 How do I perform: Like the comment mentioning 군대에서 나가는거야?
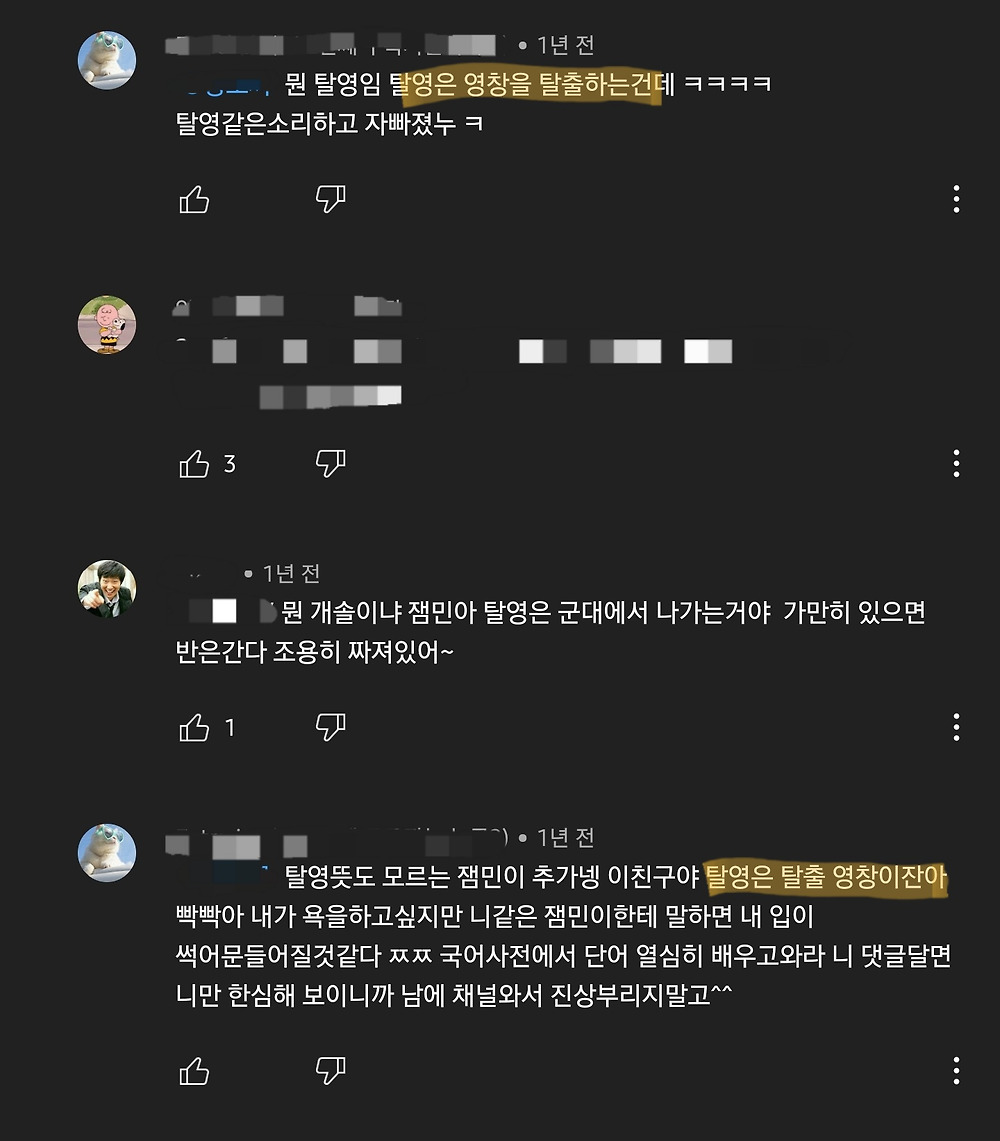(194, 728)
